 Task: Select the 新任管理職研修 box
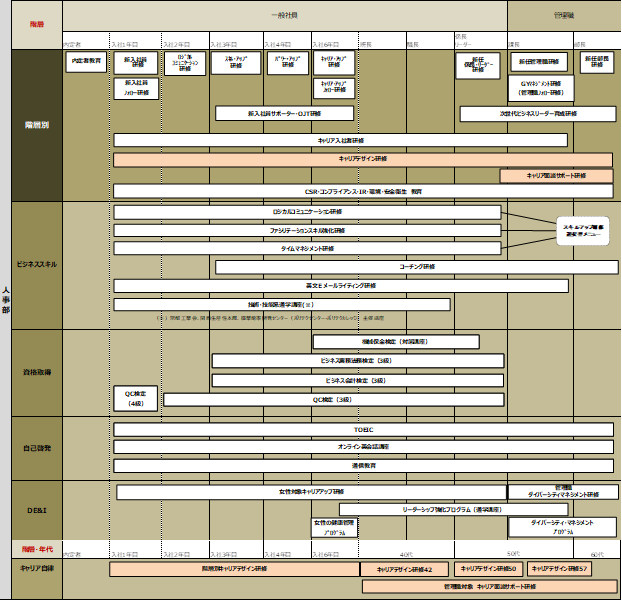coord(539,62)
